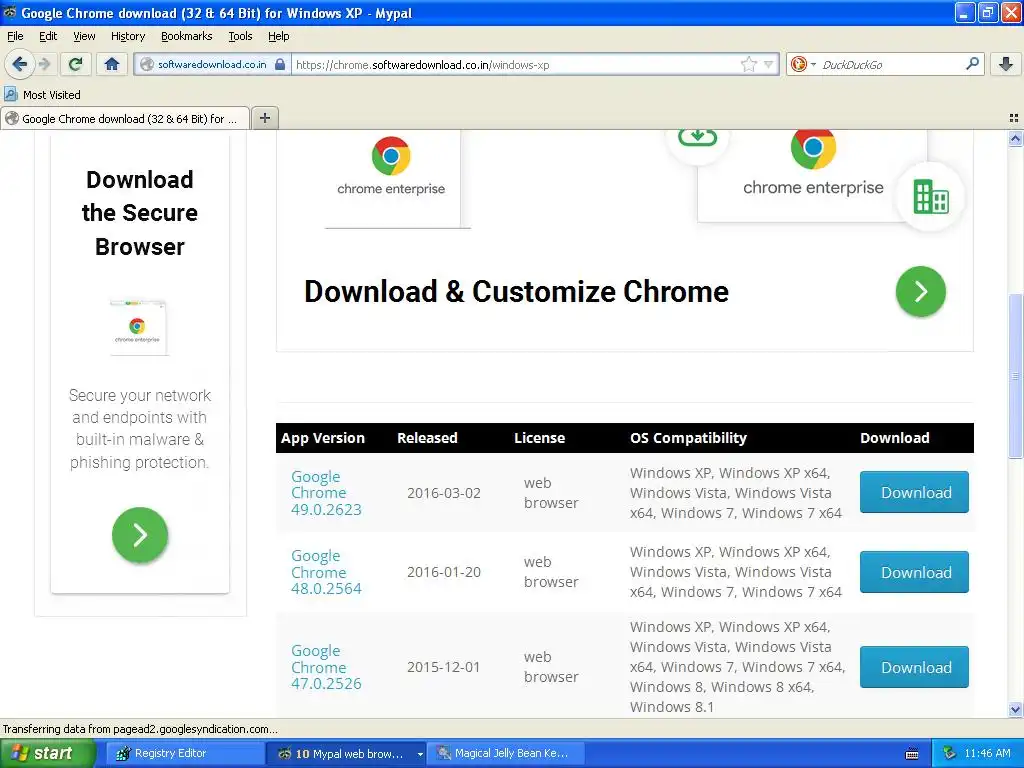Open the Edit menu
This screenshot has height=768, width=1024.
48,36
